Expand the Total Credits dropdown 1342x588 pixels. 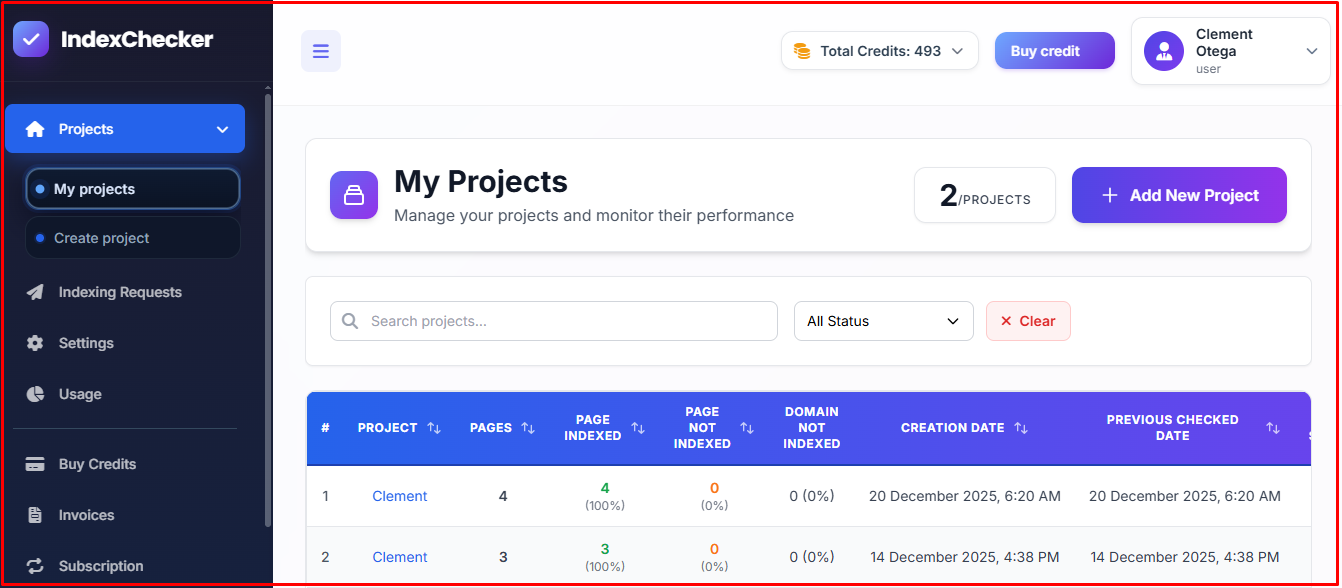[957, 51]
